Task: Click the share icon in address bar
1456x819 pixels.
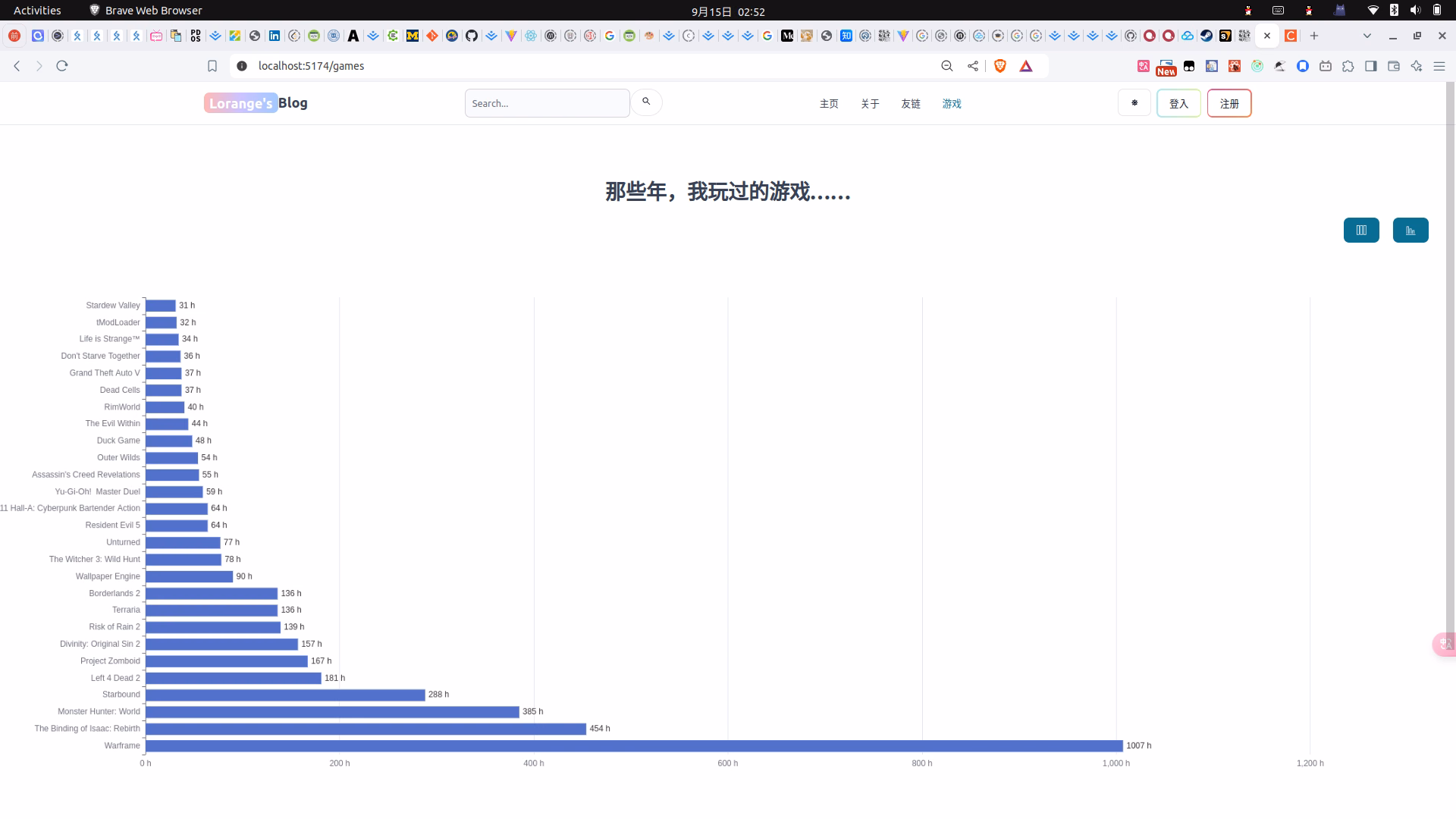Action: pyautogui.click(x=973, y=66)
